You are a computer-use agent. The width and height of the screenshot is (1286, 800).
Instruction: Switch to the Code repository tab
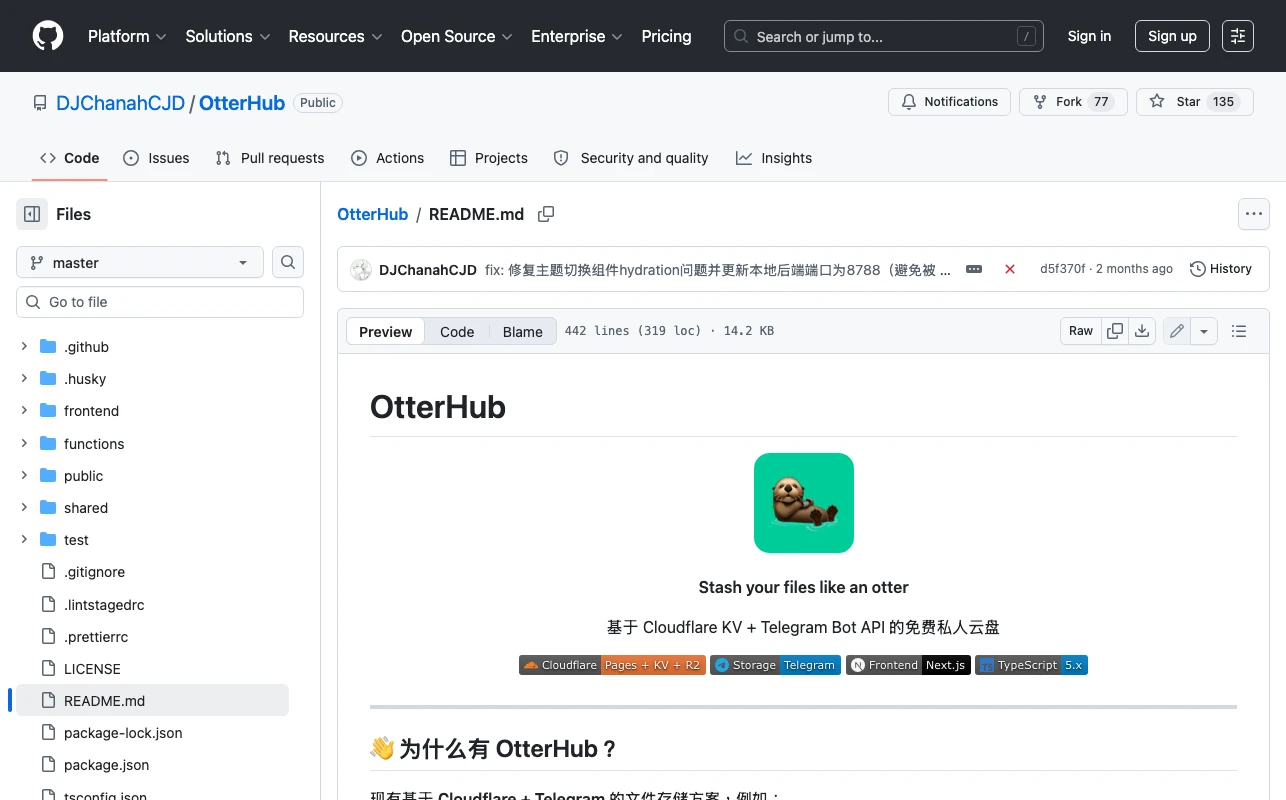[69, 158]
